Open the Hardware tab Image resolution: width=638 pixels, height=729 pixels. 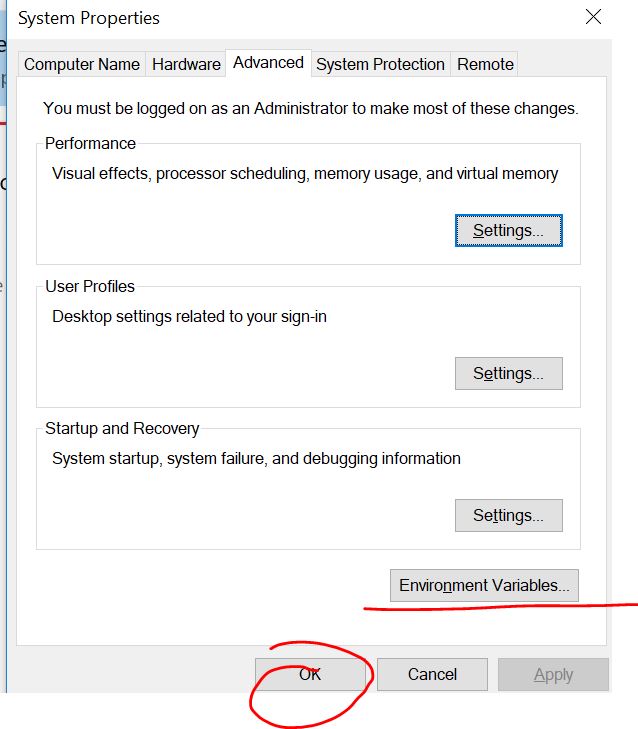186,64
